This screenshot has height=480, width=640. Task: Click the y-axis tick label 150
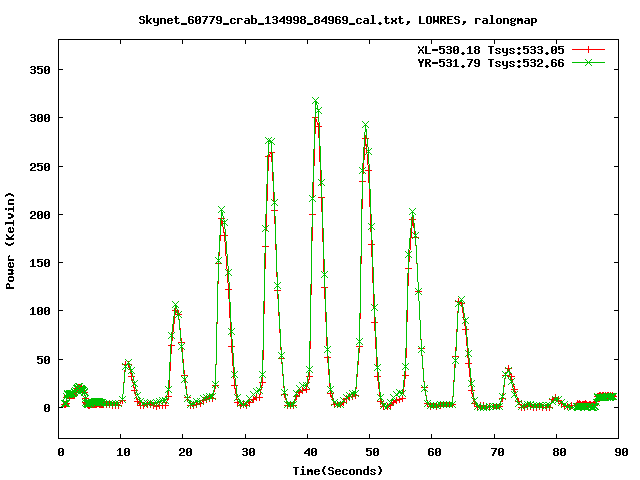(x=40, y=263)
